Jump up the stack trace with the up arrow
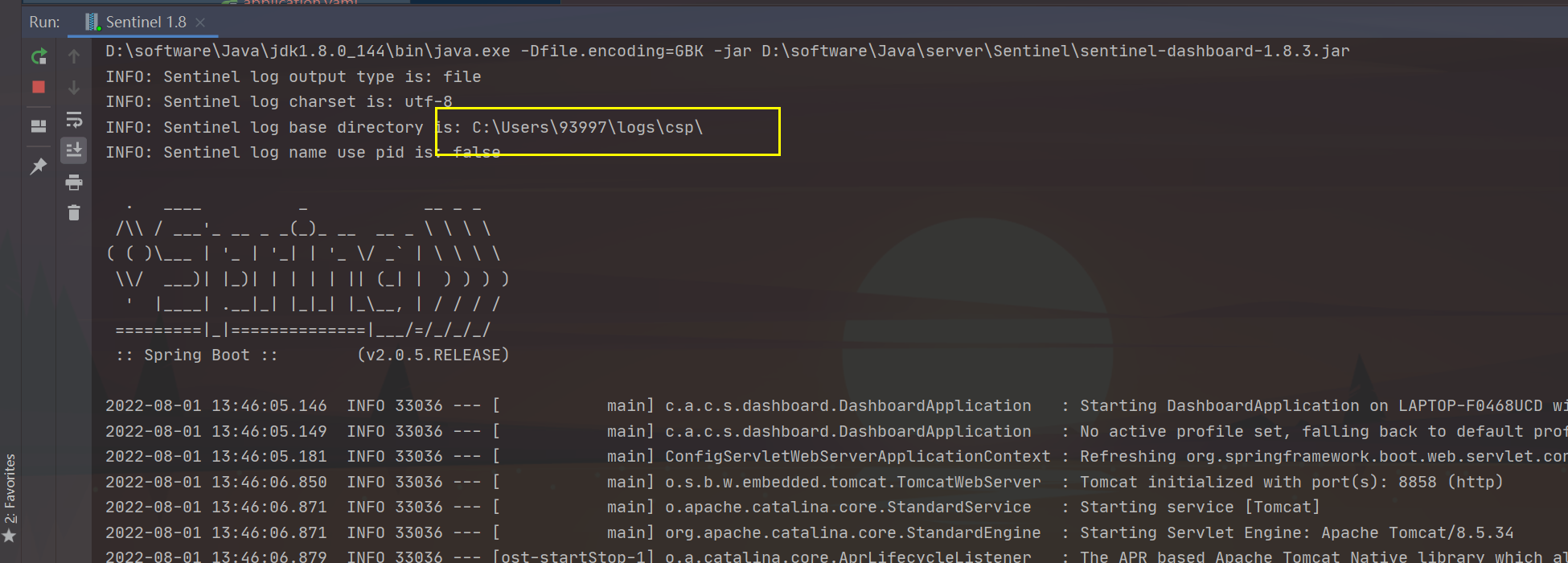The image size is (1568, 563). [74, 56]
